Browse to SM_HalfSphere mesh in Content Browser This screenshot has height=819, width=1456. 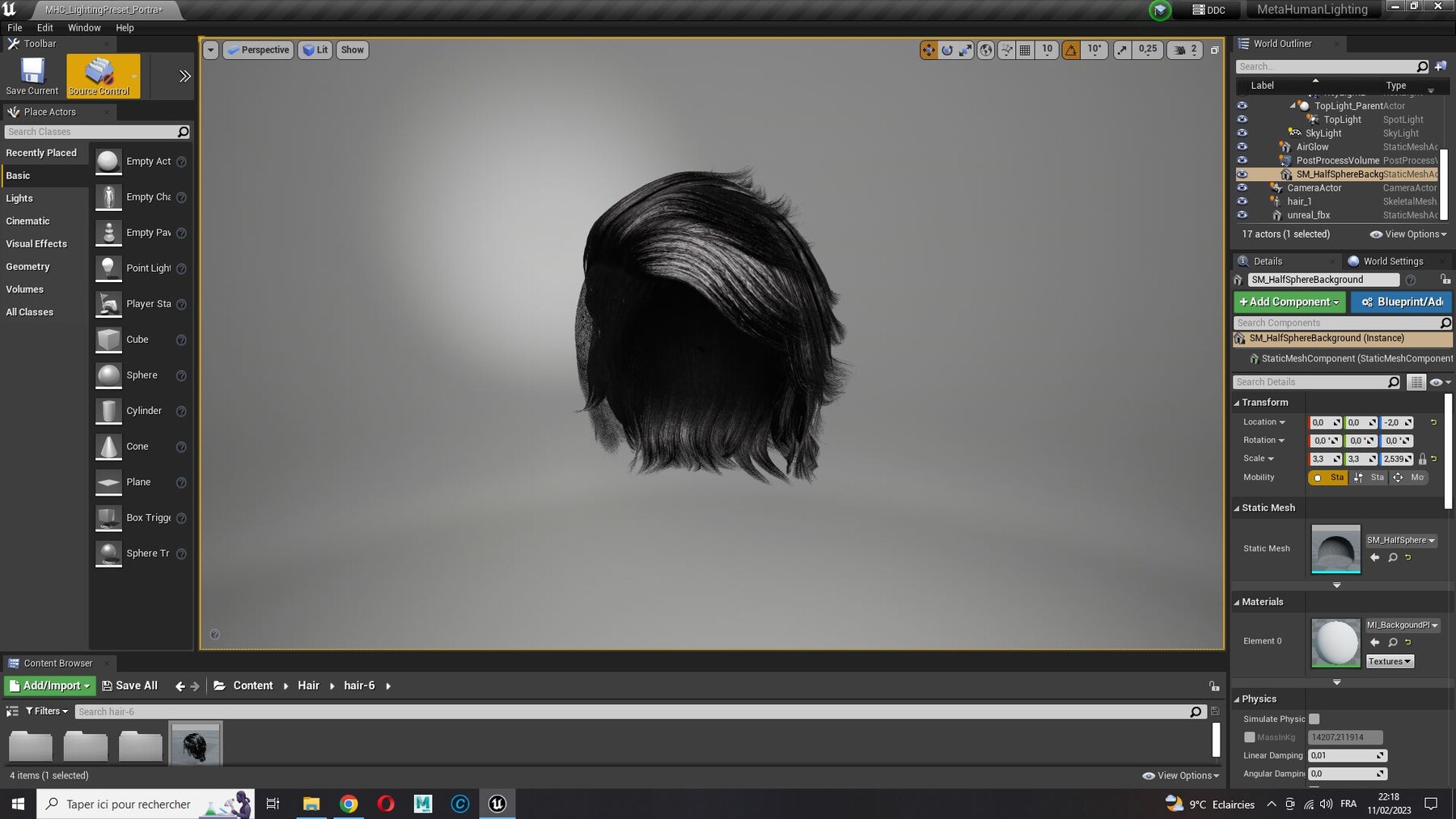1392,558
